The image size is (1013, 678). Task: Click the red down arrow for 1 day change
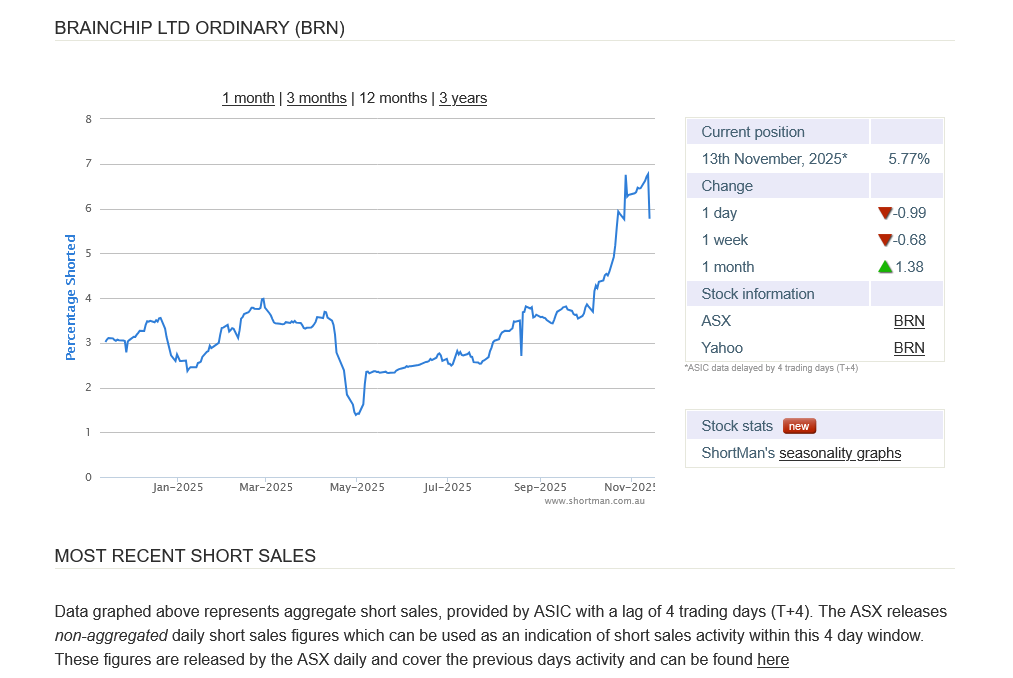point(884,213)
